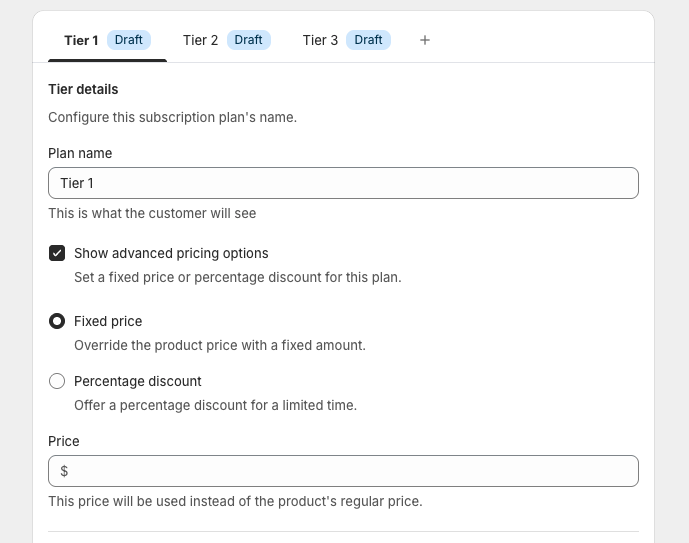Click the "Fixed price" label text
689x543 pixels.
coord(108,321)
